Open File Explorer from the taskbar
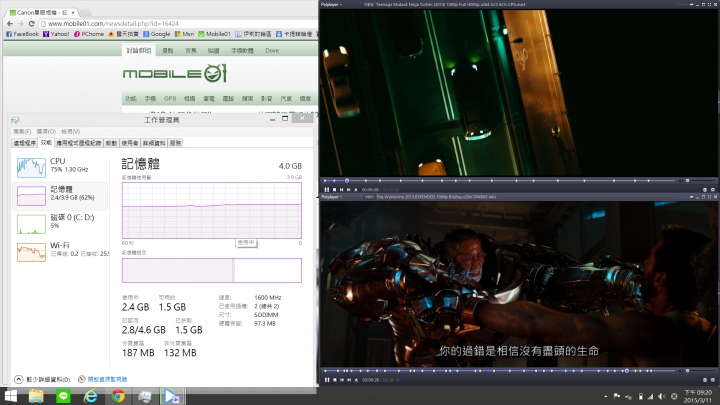 coord(36,396)
